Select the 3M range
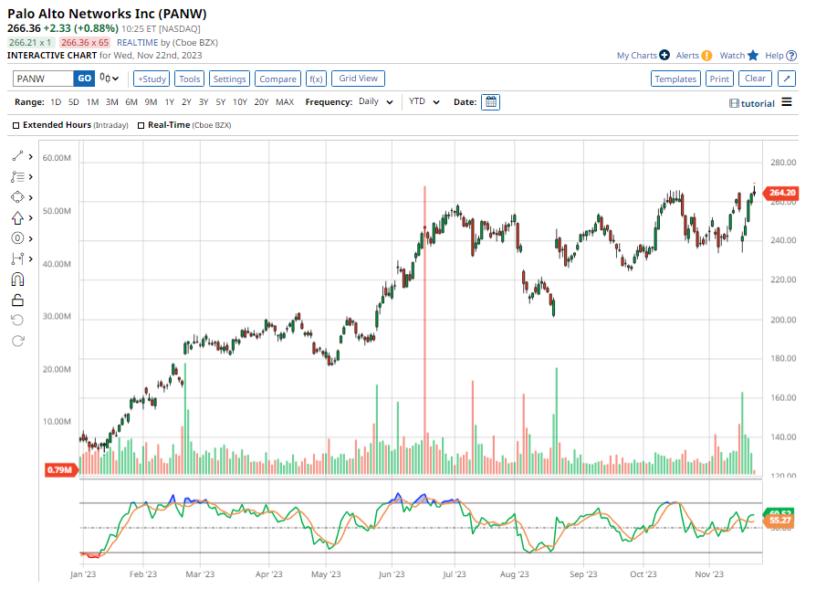Image resolution: width=816 pixels, height=600 pixels. point(112,102)
